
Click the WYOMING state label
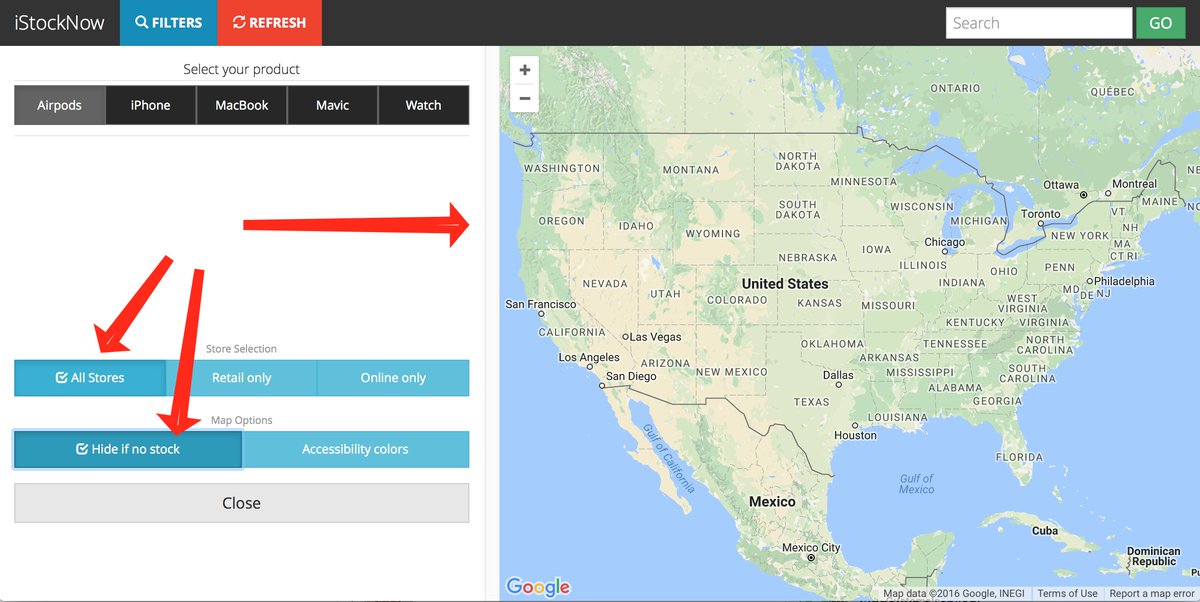pos(713,234)
